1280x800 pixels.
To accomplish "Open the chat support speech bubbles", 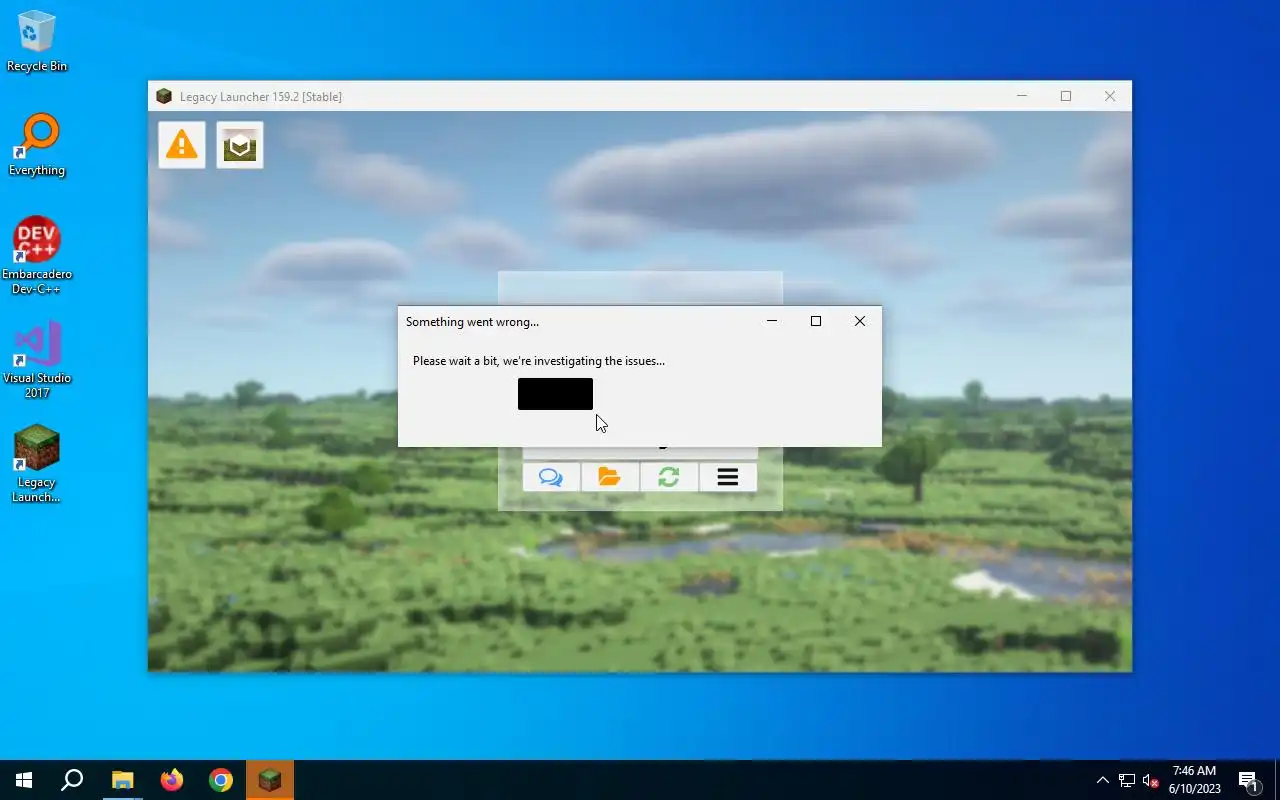I will pos(551,477).
